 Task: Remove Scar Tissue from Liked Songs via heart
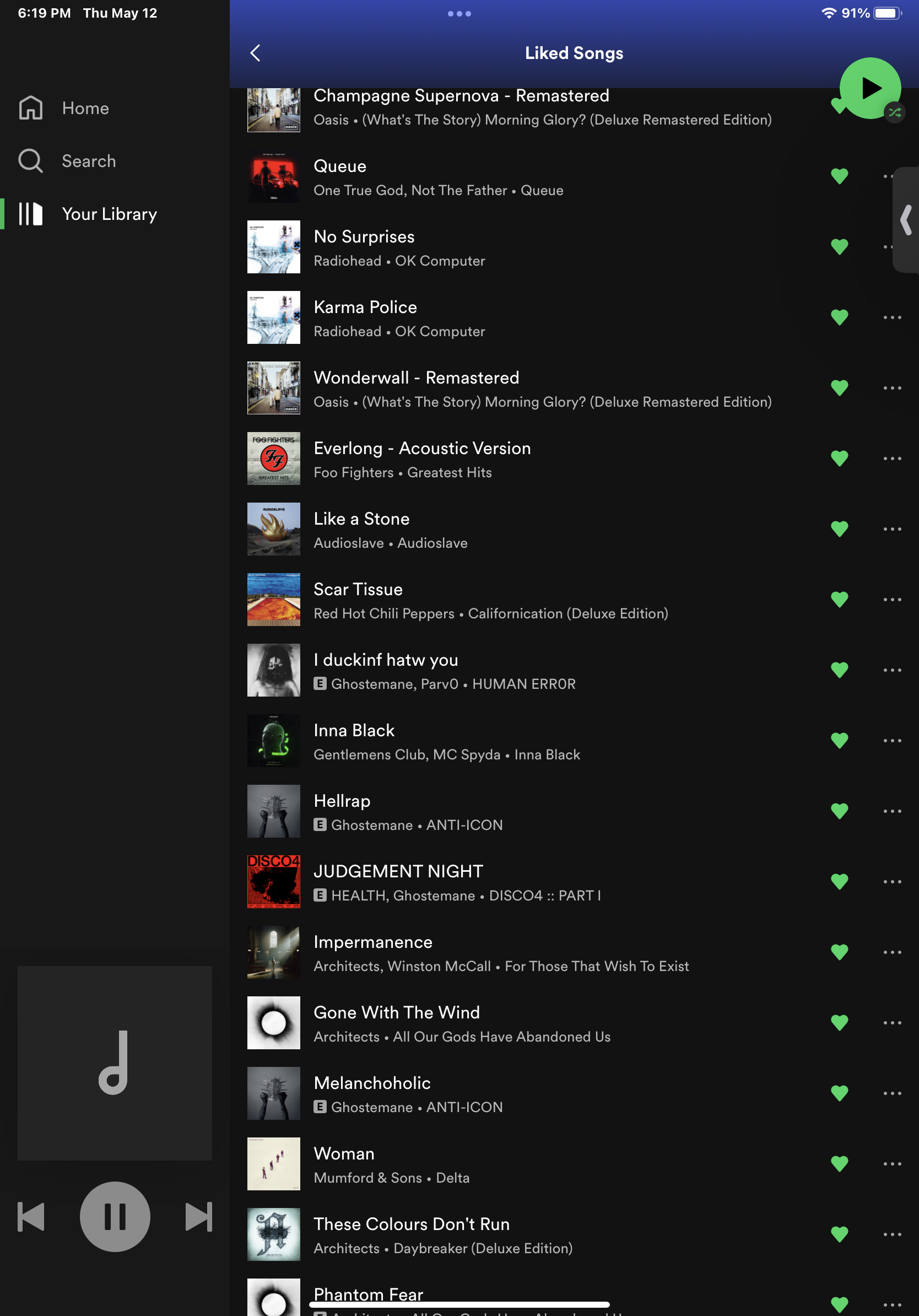(x=839, y=599)
